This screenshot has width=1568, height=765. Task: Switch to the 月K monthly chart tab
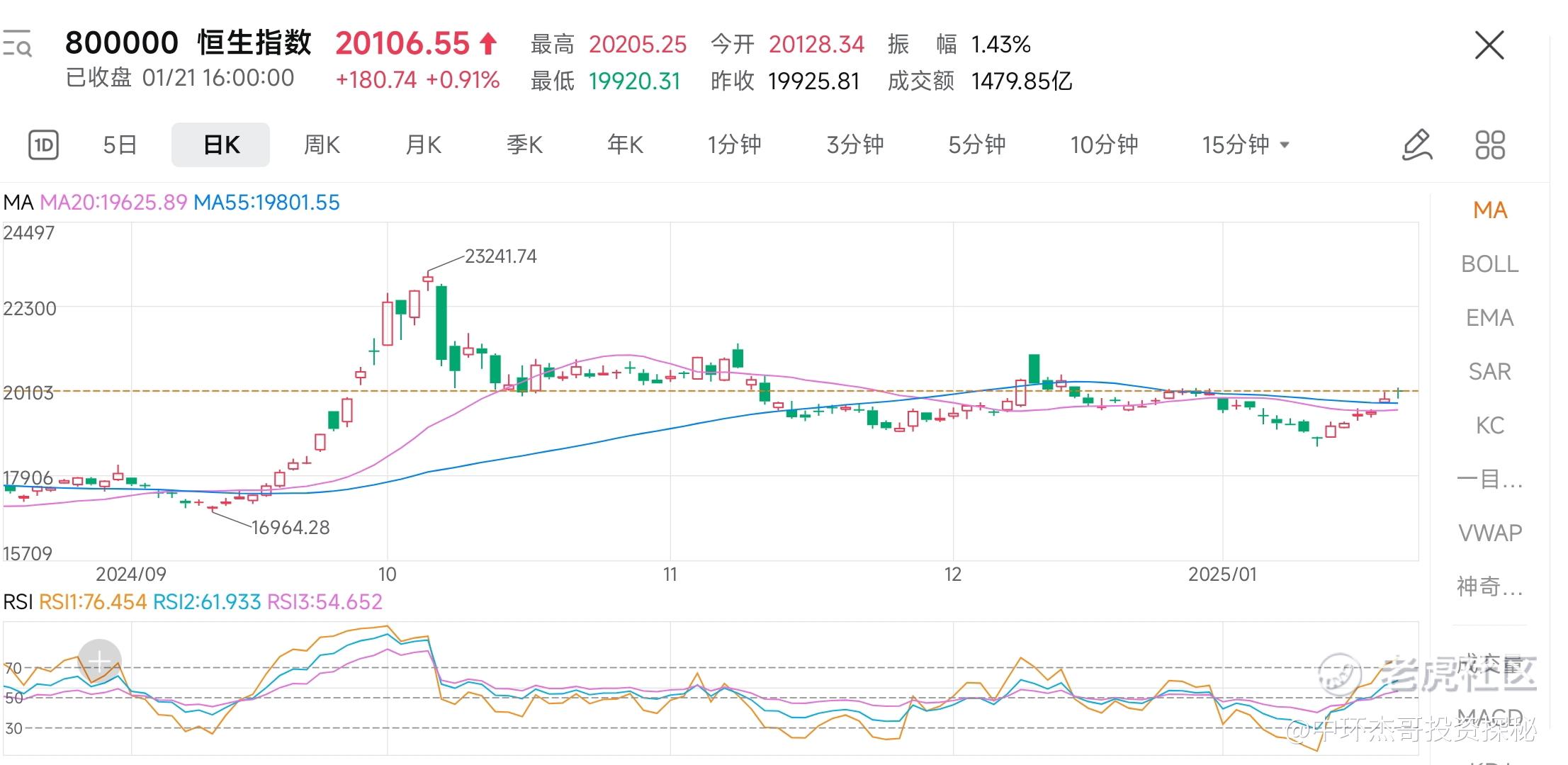click(x=423, y=145)
